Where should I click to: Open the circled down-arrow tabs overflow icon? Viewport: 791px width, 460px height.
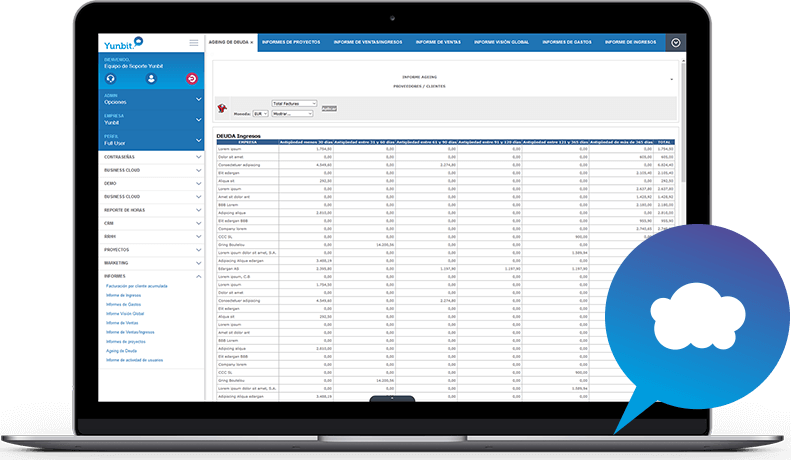coord(674,43)
